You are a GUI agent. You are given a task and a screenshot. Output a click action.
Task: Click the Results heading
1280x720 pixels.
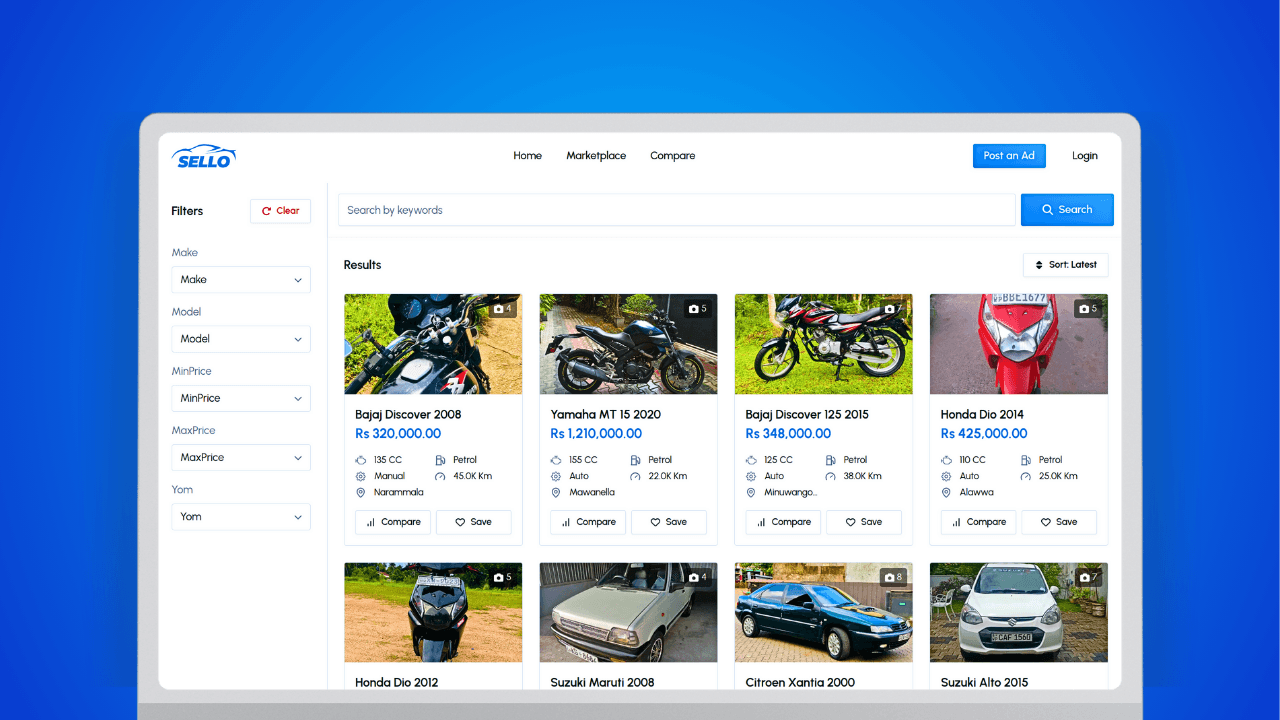(x=362, y=265)
